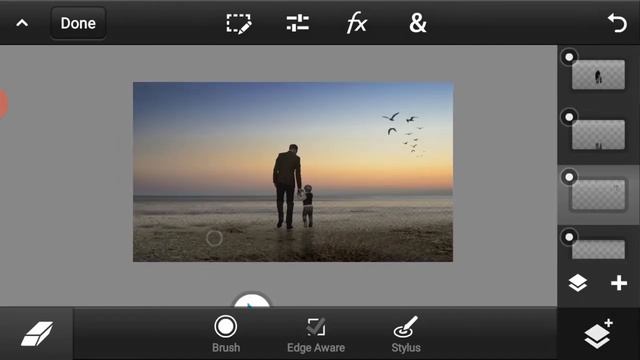The height and width of the screenshot is (360, 640).
Task: Open the selection tools icon
Action: 239,24
